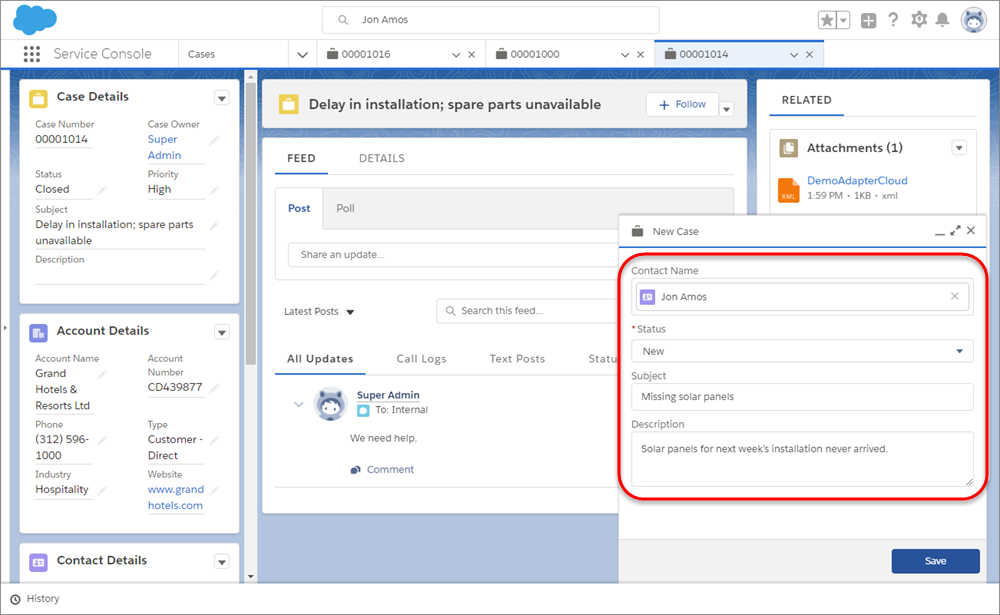The height and width of the screenshot is (615, 1000).
Task: Open the Cases navigation dropdown chevron
Action: [302, 55]
